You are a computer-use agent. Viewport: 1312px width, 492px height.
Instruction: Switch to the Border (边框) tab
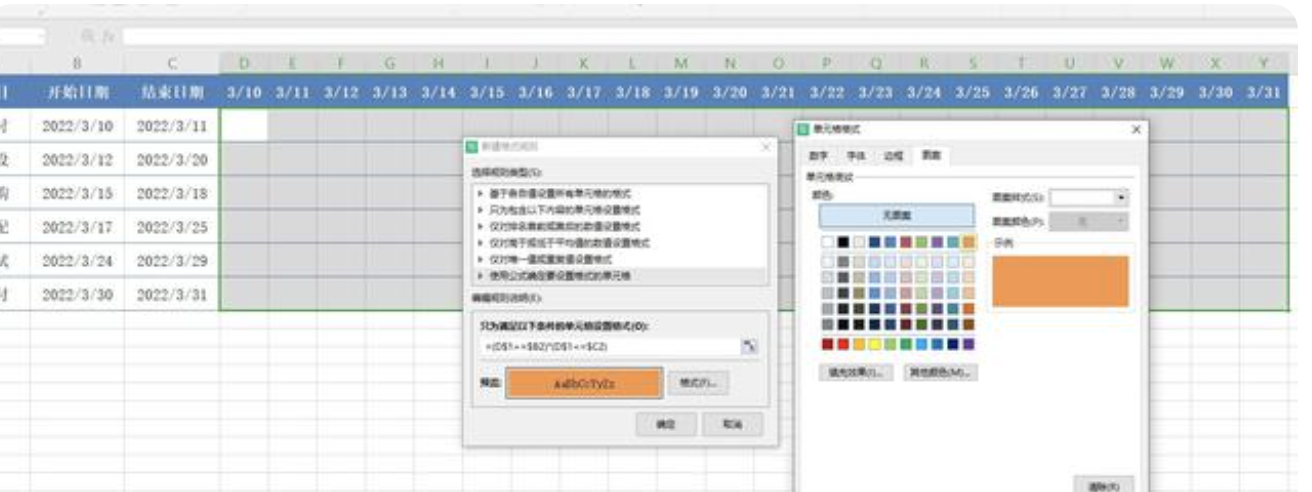coord(892,156)
